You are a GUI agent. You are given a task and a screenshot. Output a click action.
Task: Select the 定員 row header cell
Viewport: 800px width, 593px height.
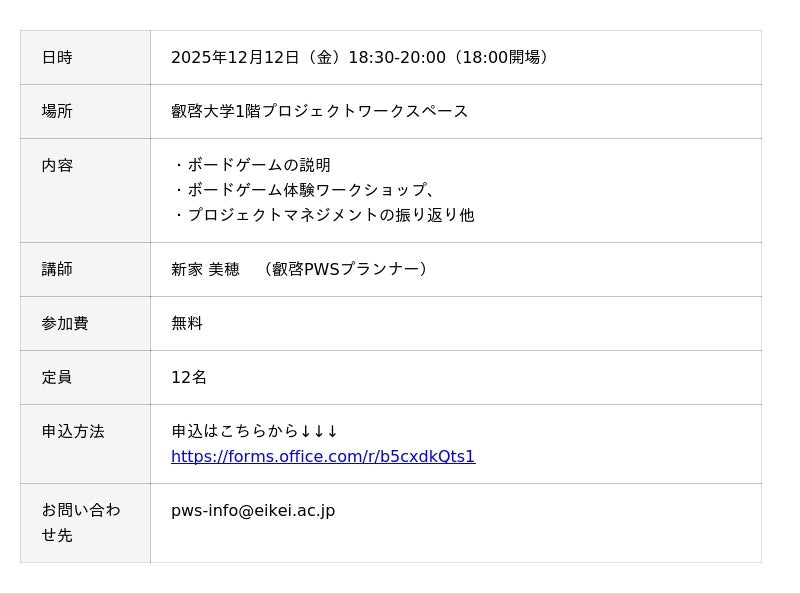pos(85,378)
